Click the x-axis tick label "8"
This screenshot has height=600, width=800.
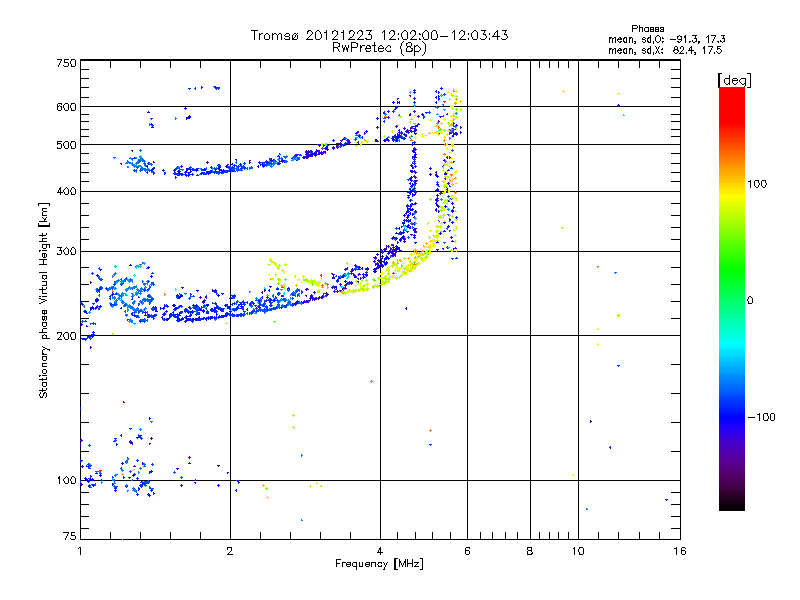click(530, 551)
